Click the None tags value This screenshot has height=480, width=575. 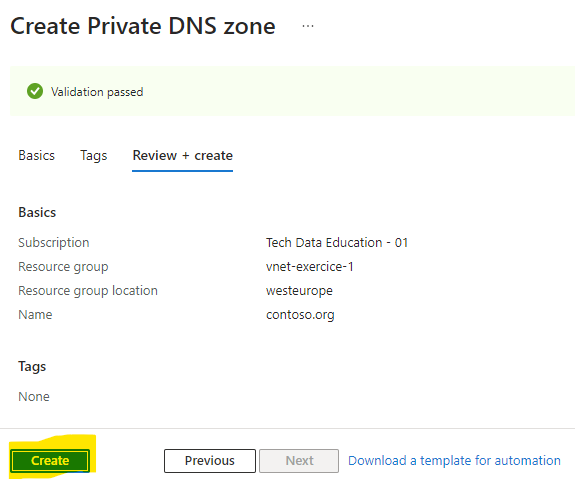[x=34, y=396]
